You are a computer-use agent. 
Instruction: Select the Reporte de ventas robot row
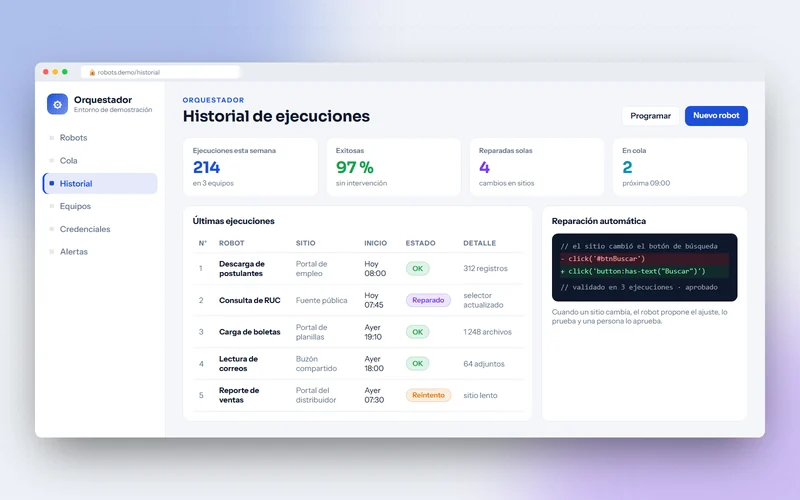[x=358, y=395]
